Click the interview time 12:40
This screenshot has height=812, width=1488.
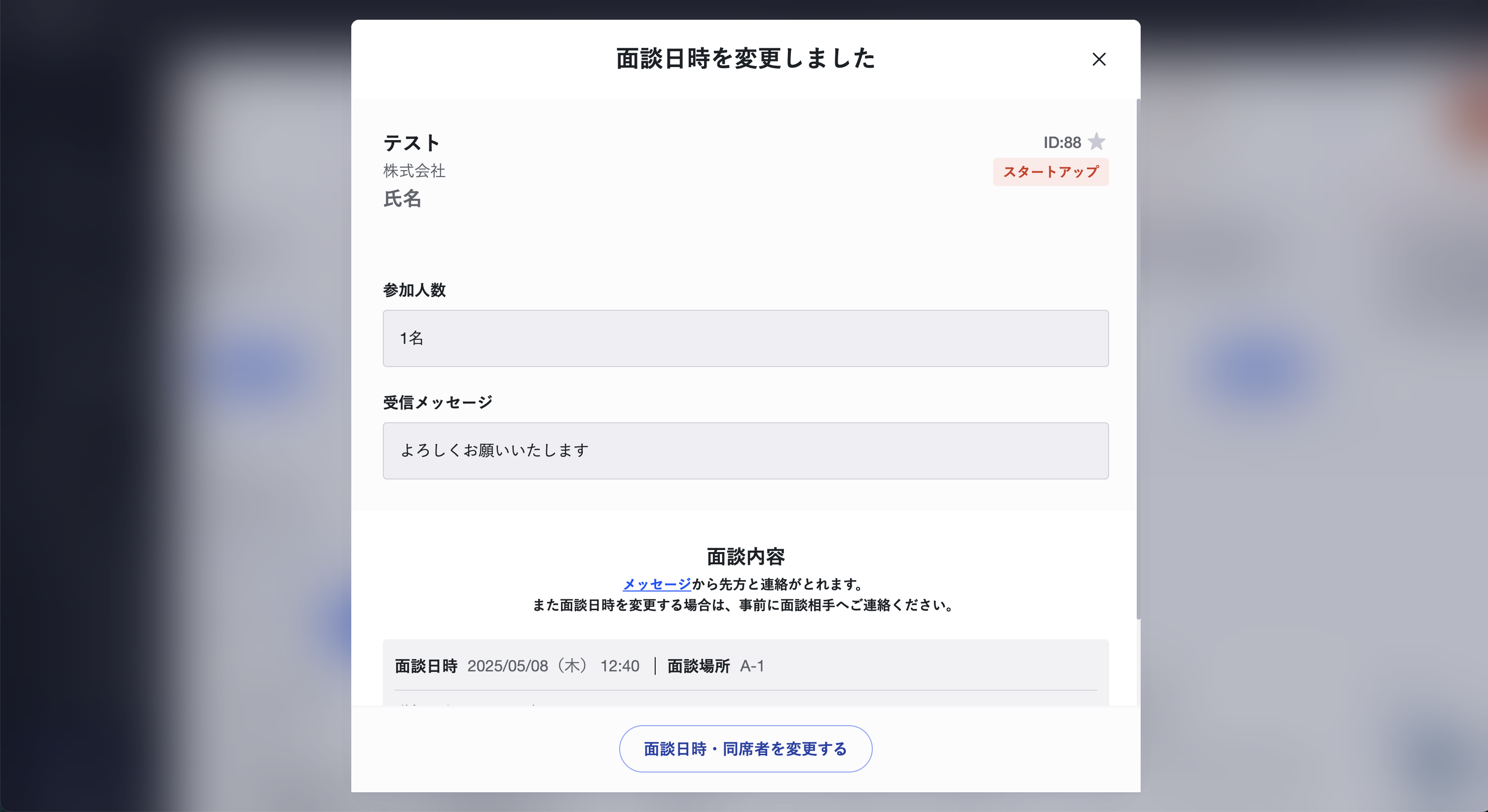coord(619,666)
